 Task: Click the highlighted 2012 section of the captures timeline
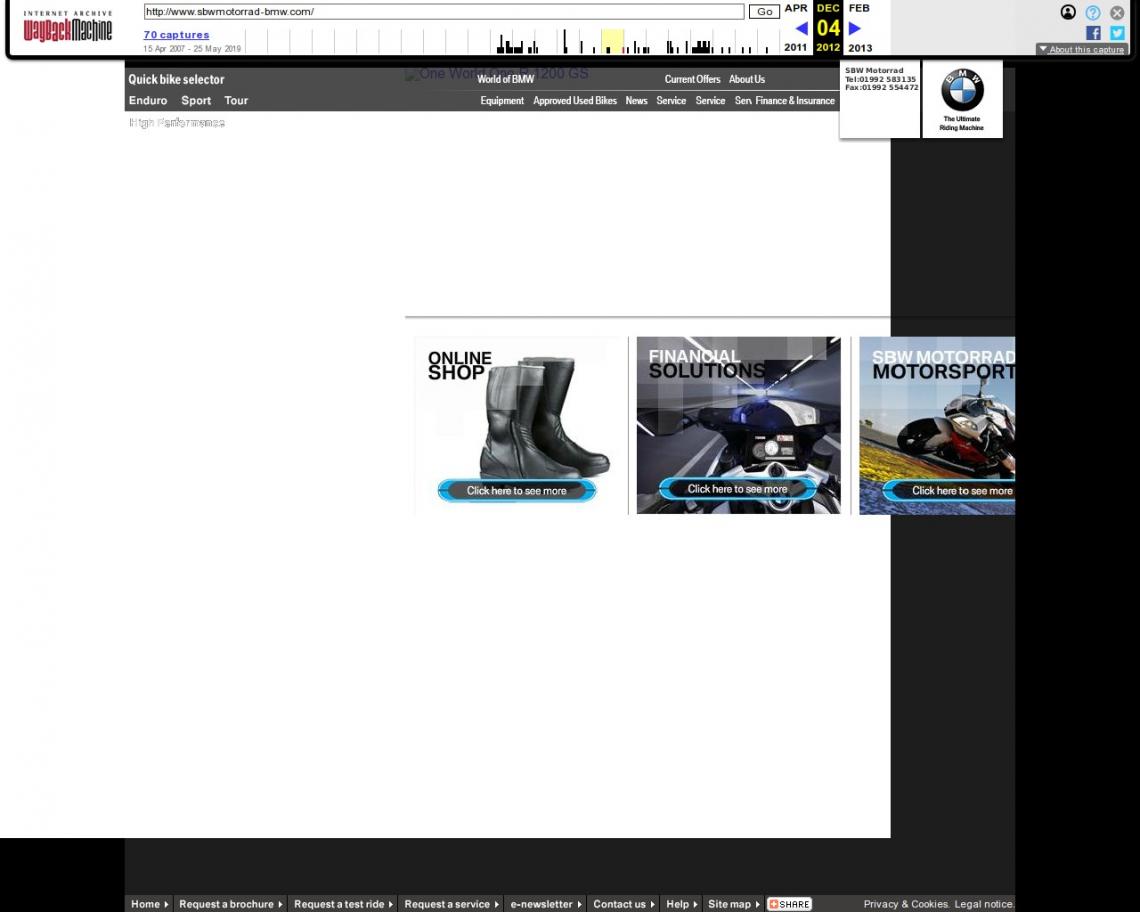[612, 41]
